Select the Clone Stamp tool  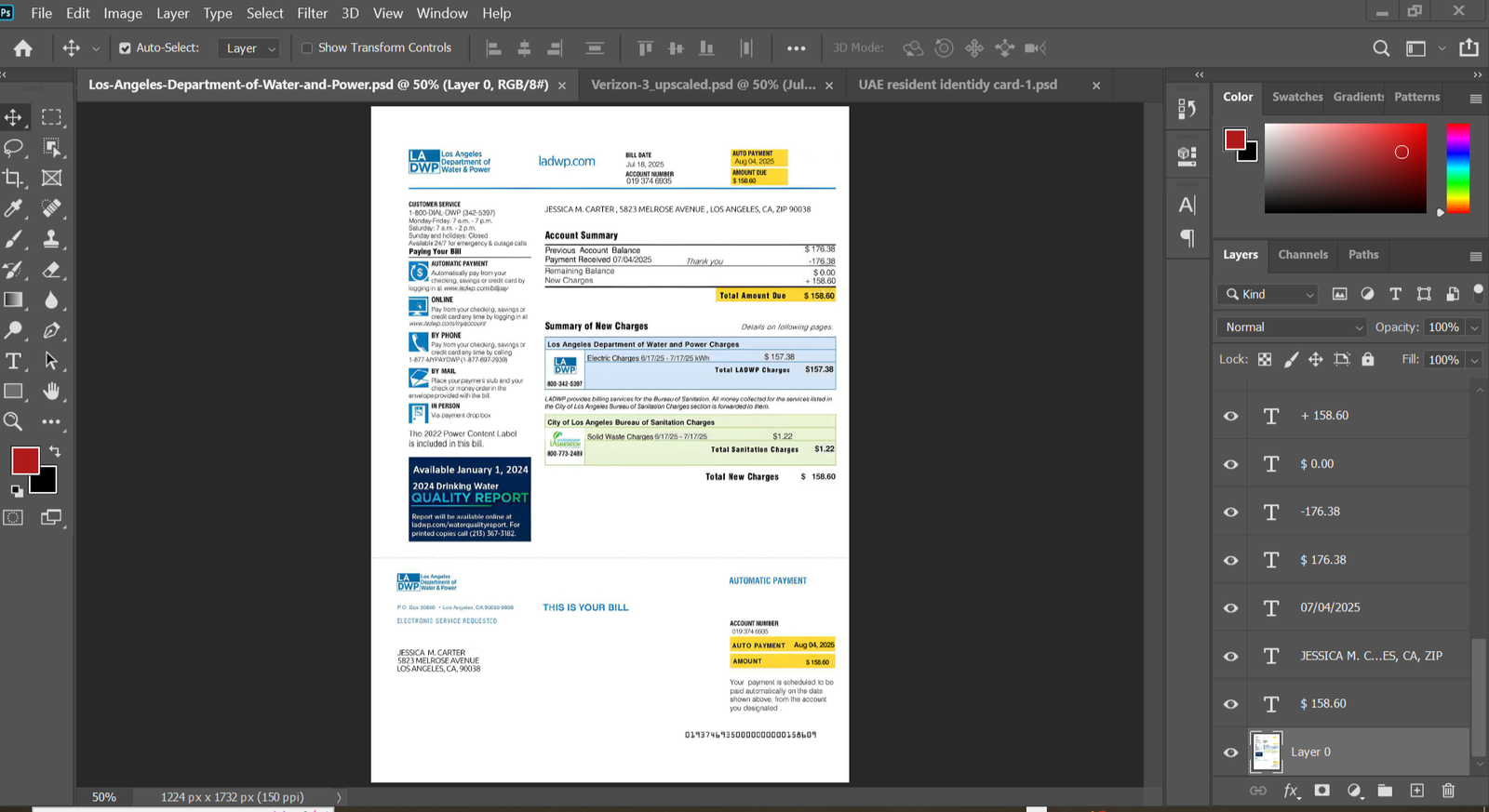pyautogui.click(x=51, y=239)
